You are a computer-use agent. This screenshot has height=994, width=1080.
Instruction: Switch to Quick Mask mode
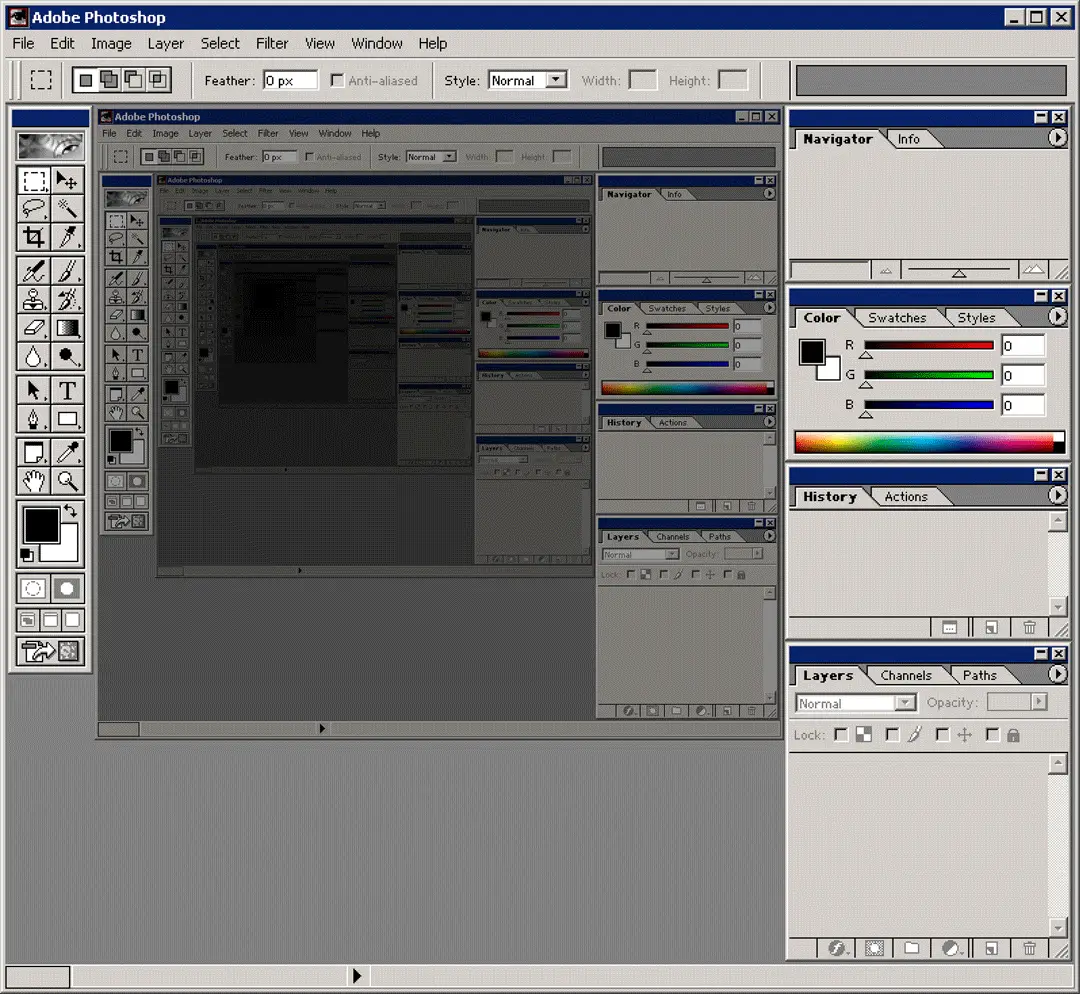(67, 588)
